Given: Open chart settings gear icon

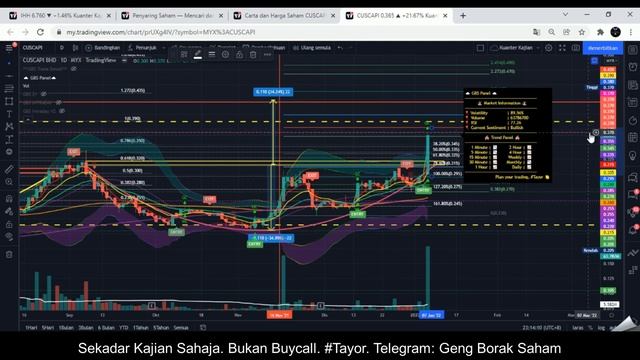Looking at the screenshot, I should (549, 48).
